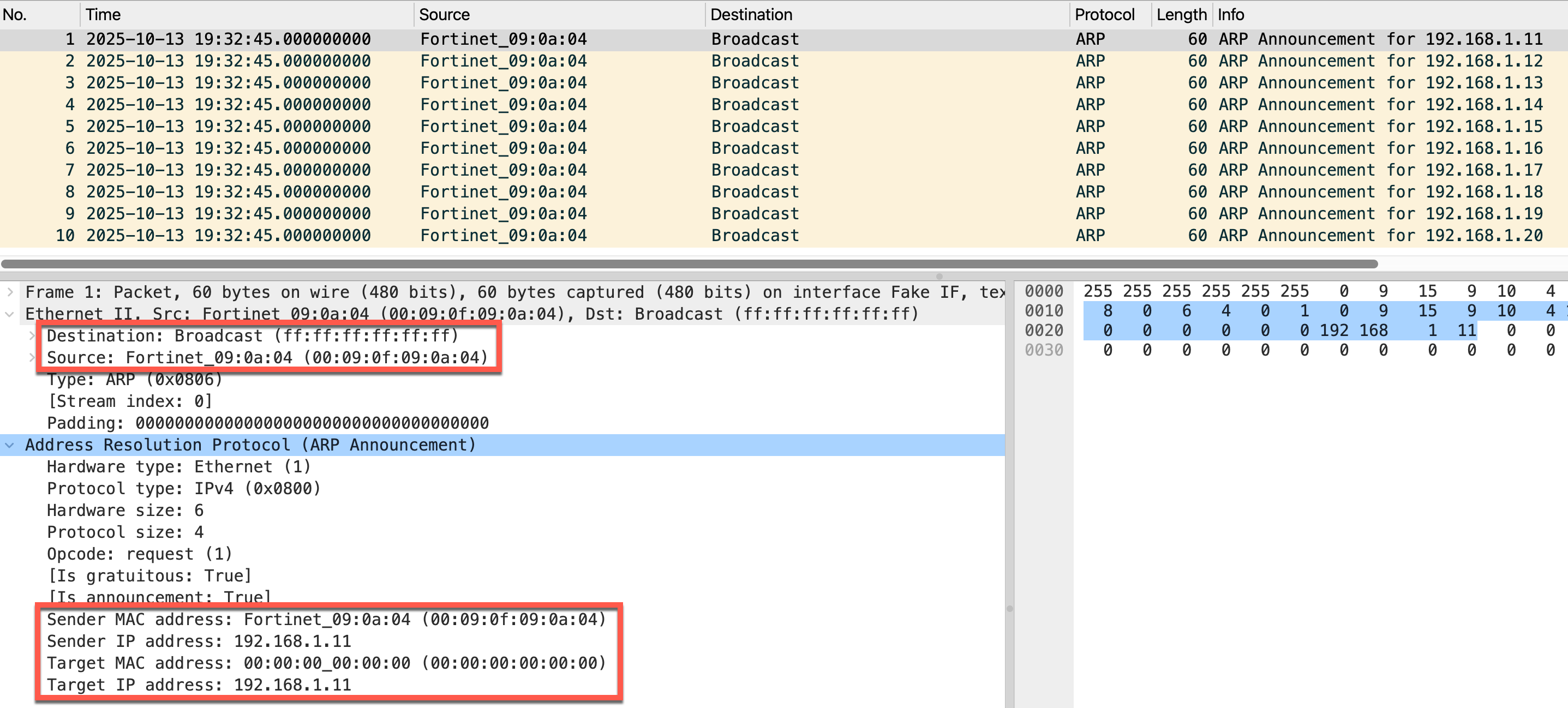This screenshot has height=708, width=1568.
Task: Select the Hardware type Ethernet row
Action: 178,467
